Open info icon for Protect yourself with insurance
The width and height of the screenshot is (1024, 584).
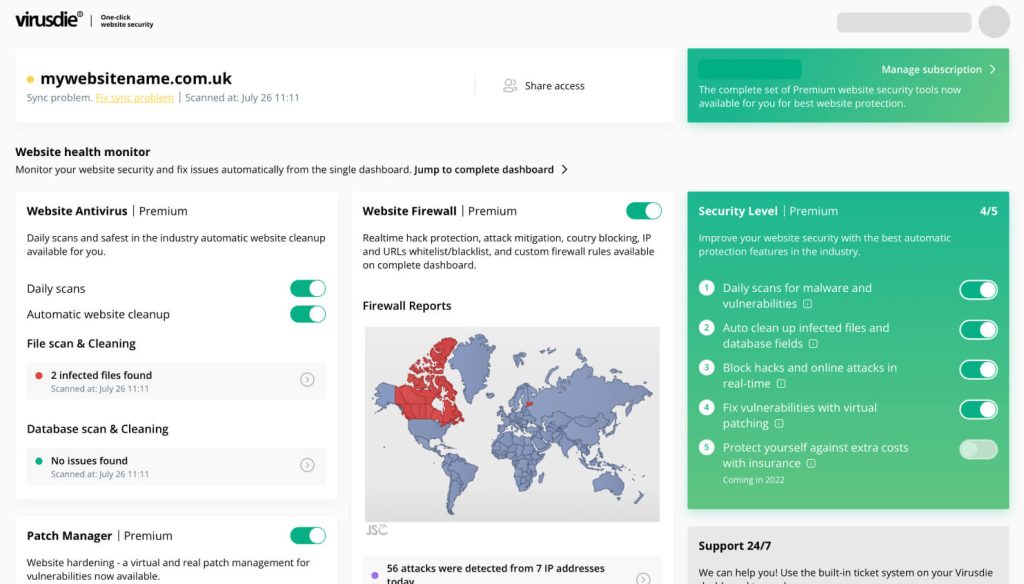coord(811,463)
